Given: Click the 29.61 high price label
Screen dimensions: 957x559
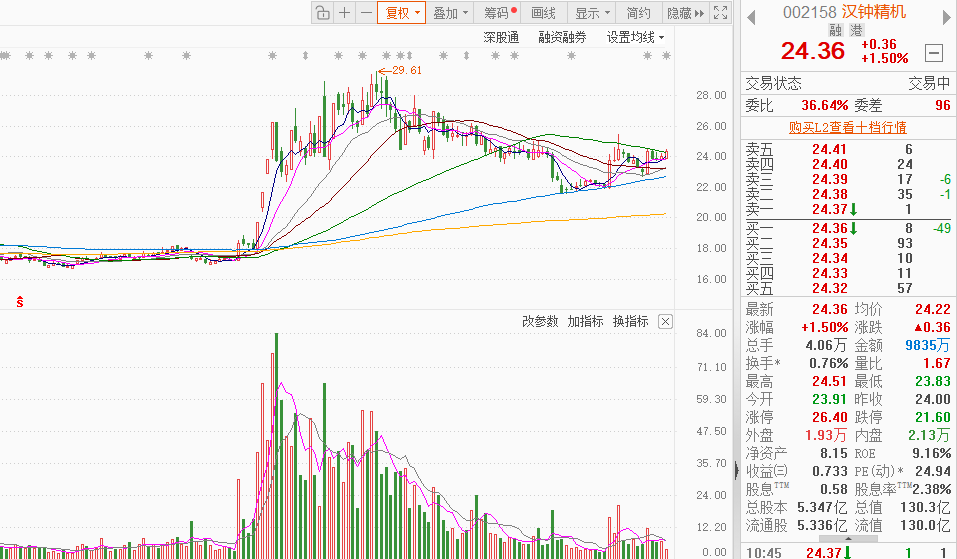Looking at the screenshot, I should (406, 70).
